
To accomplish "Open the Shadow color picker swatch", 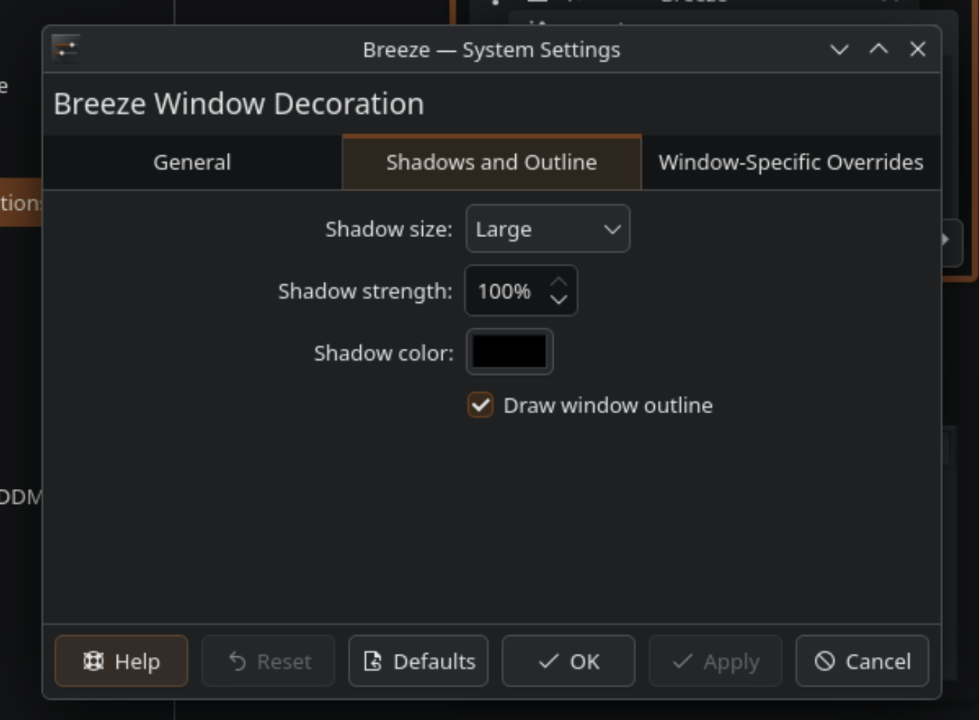I will [510, 352].
